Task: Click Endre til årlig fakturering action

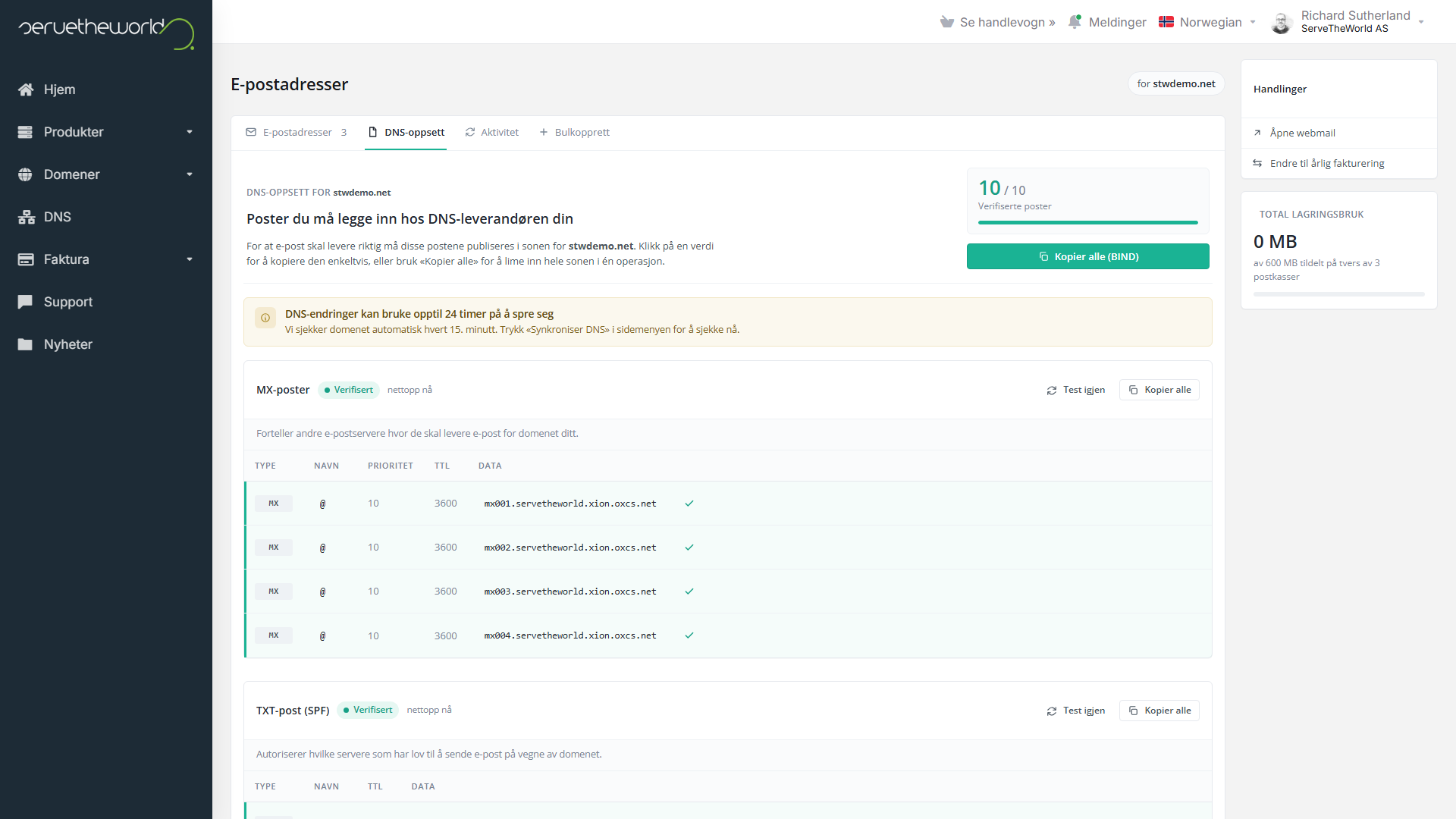Action: (x=1339, y=163)
